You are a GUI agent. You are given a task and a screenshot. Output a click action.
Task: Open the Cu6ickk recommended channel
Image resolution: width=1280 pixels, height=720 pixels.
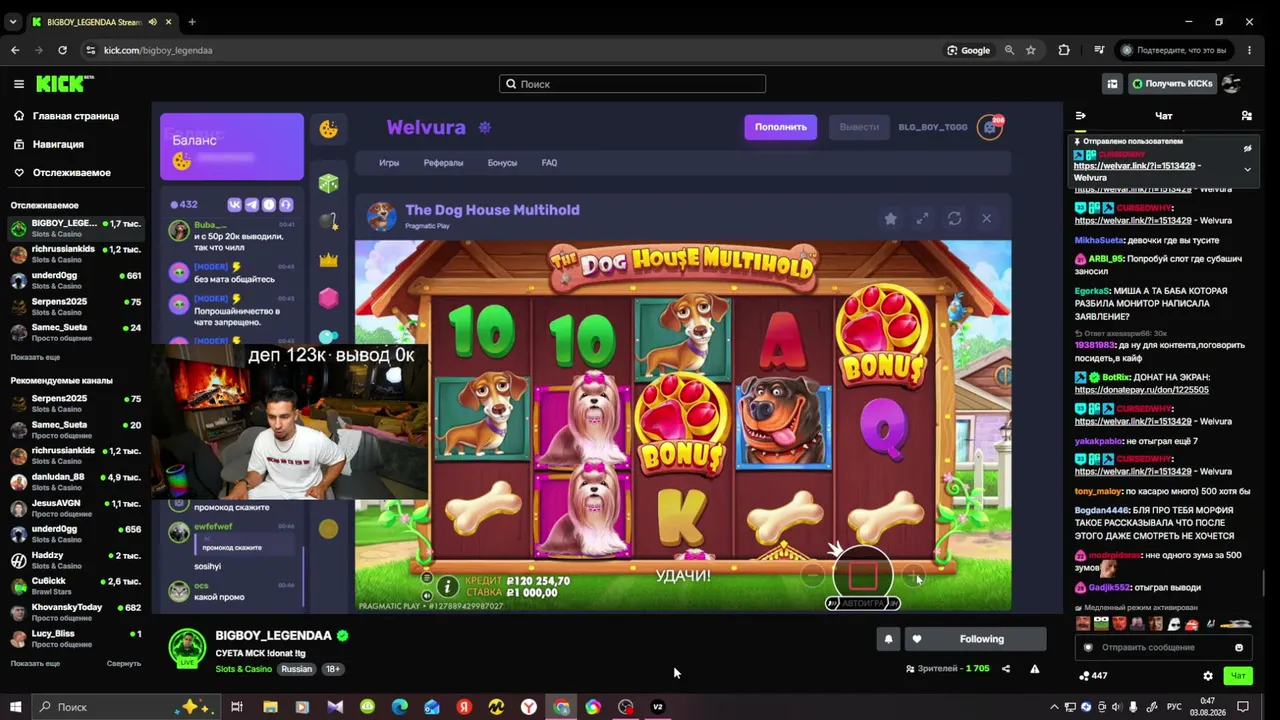[76, 586]
